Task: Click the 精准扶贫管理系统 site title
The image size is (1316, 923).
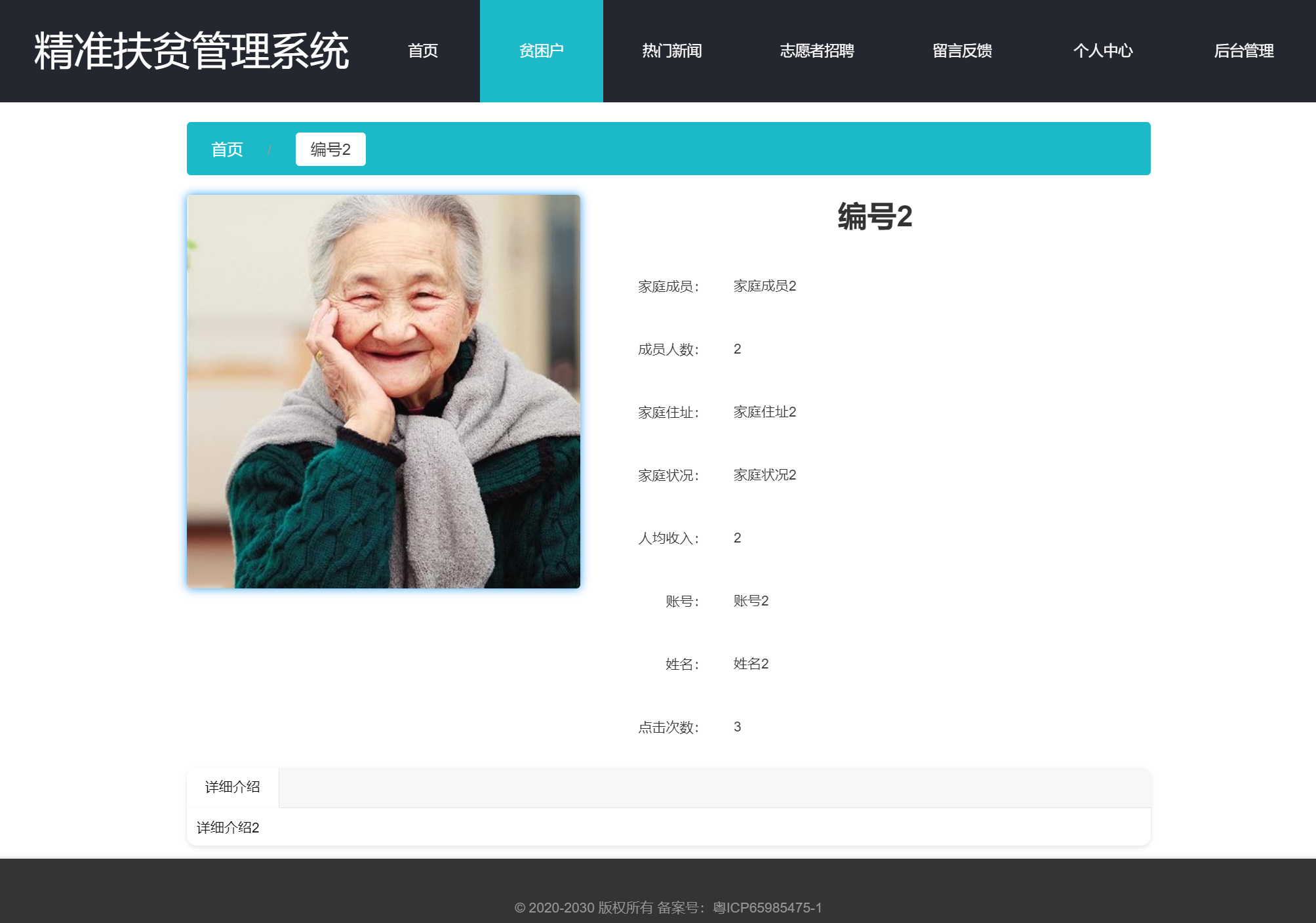Action: [x=191, y=51]
